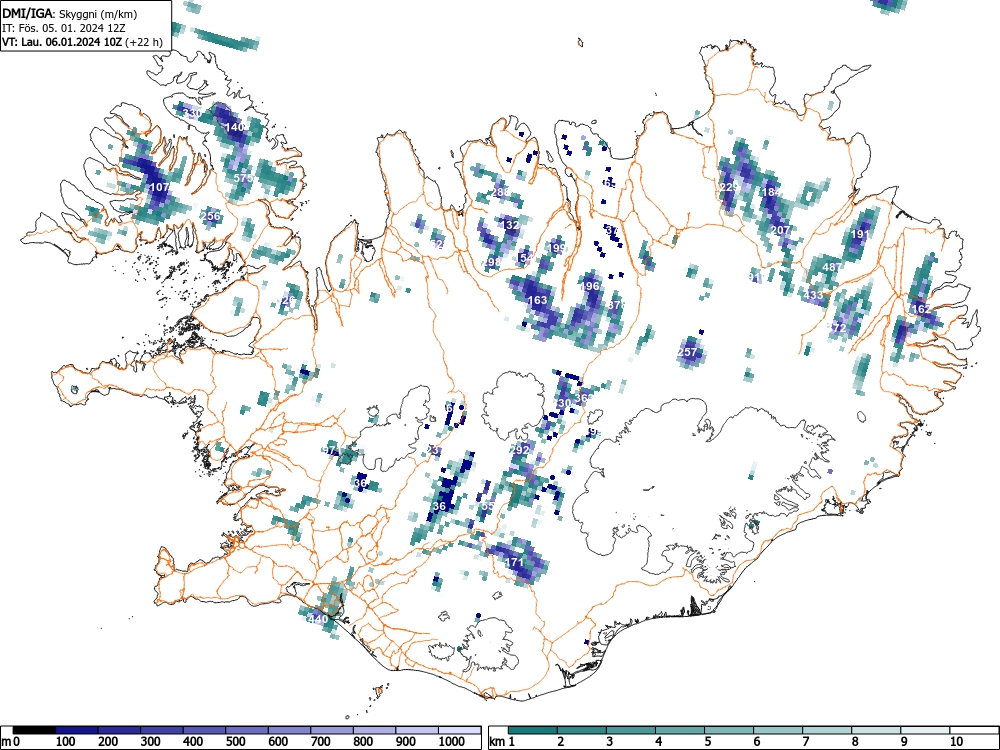
Task: Click the visibility value "163" on the map
Action: coord(538,300)
